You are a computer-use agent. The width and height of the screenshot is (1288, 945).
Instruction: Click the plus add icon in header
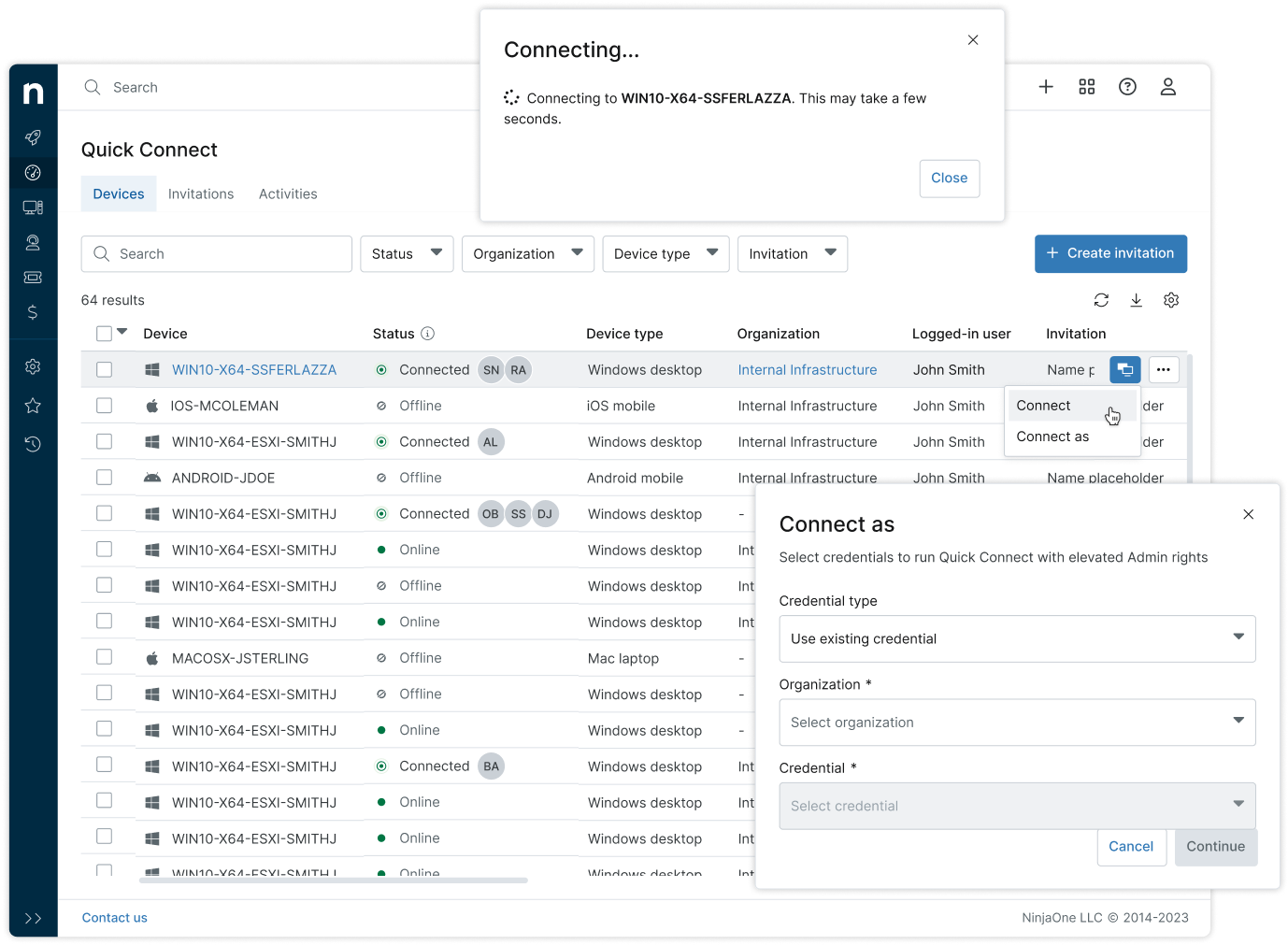tap(1046, 87)
